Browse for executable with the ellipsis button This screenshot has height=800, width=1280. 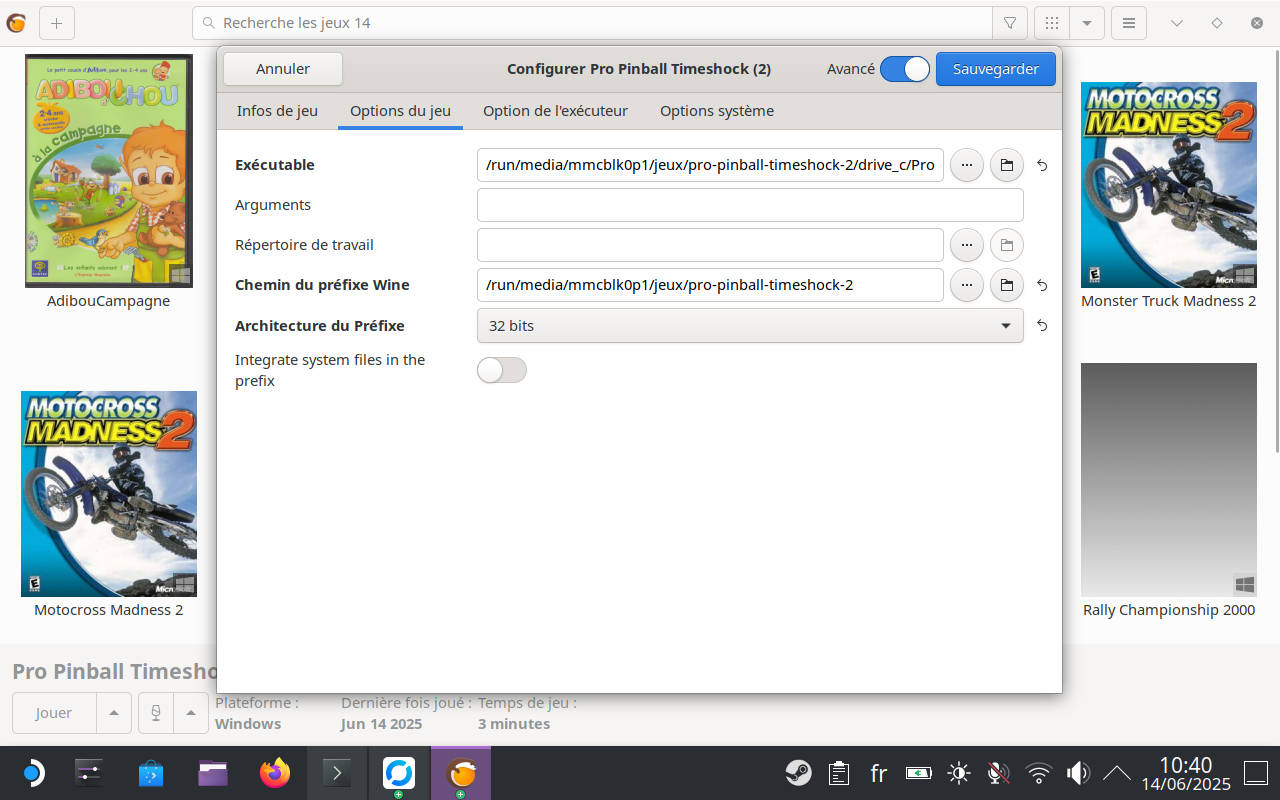(x=967, y=165)
